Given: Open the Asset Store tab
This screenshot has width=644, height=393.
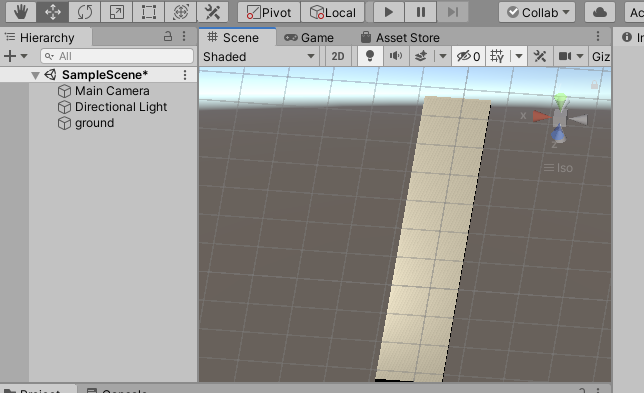Looking at the screenshot, I should pyautogui.click(x=400, y=38).
